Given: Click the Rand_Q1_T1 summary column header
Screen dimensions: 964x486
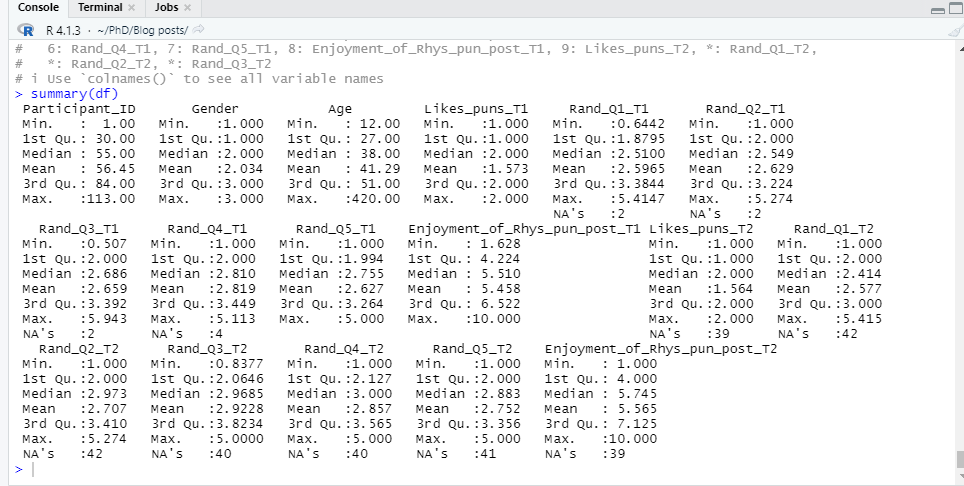Looking at the screenshot, I should point(609,109).
